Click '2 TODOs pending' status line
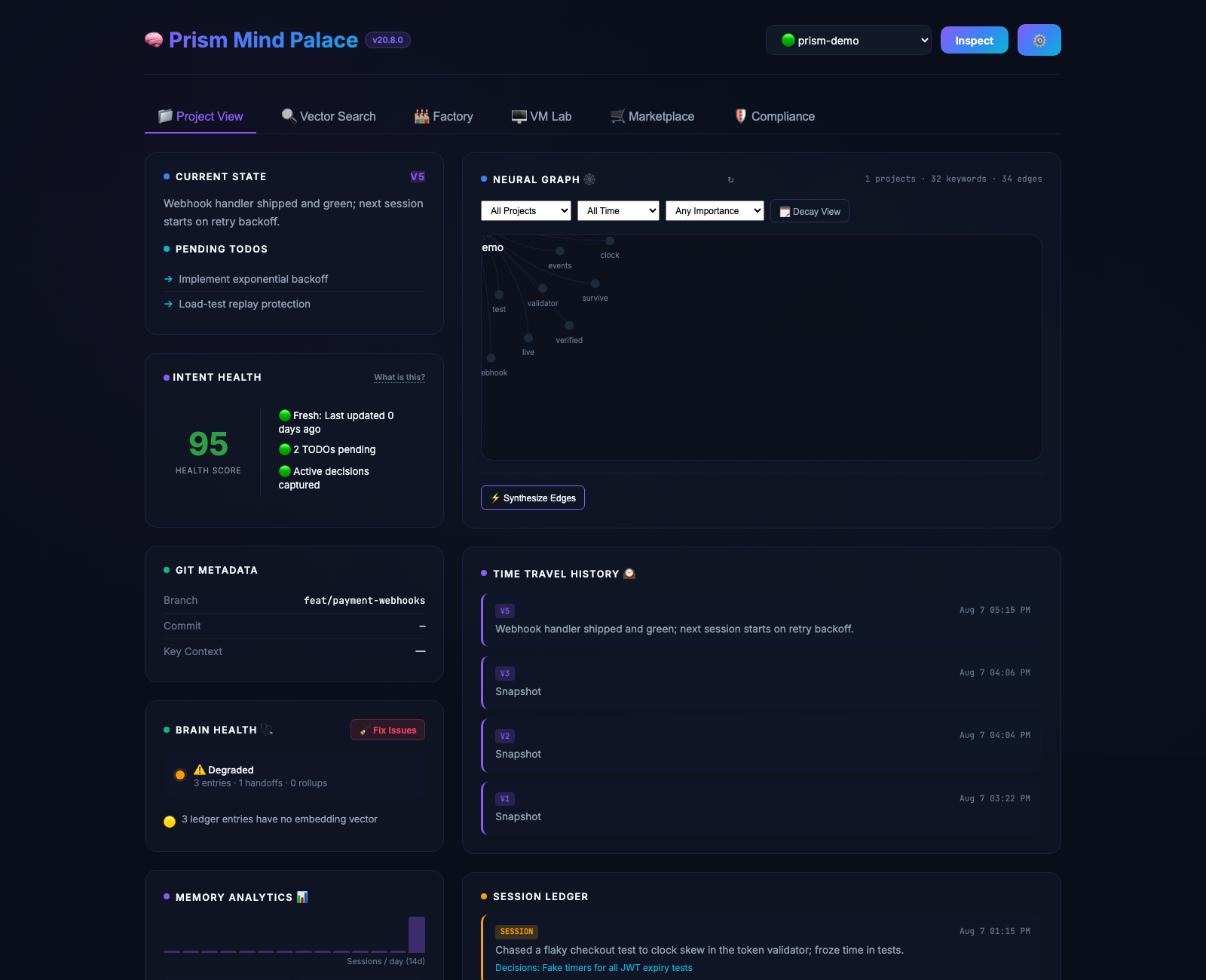The image size is (1206, 980). tap(327, 449)
